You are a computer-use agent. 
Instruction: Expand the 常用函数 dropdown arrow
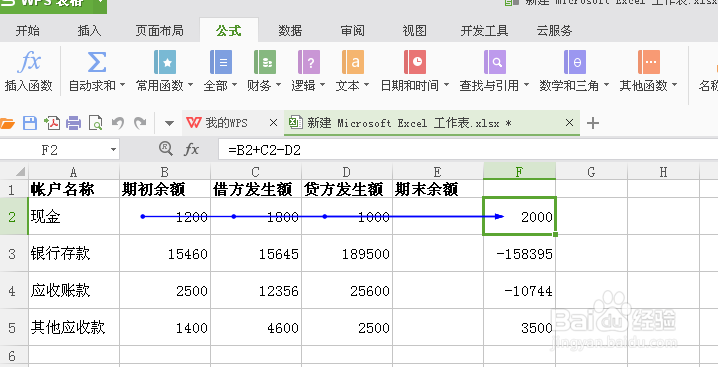tap(190, 85)
